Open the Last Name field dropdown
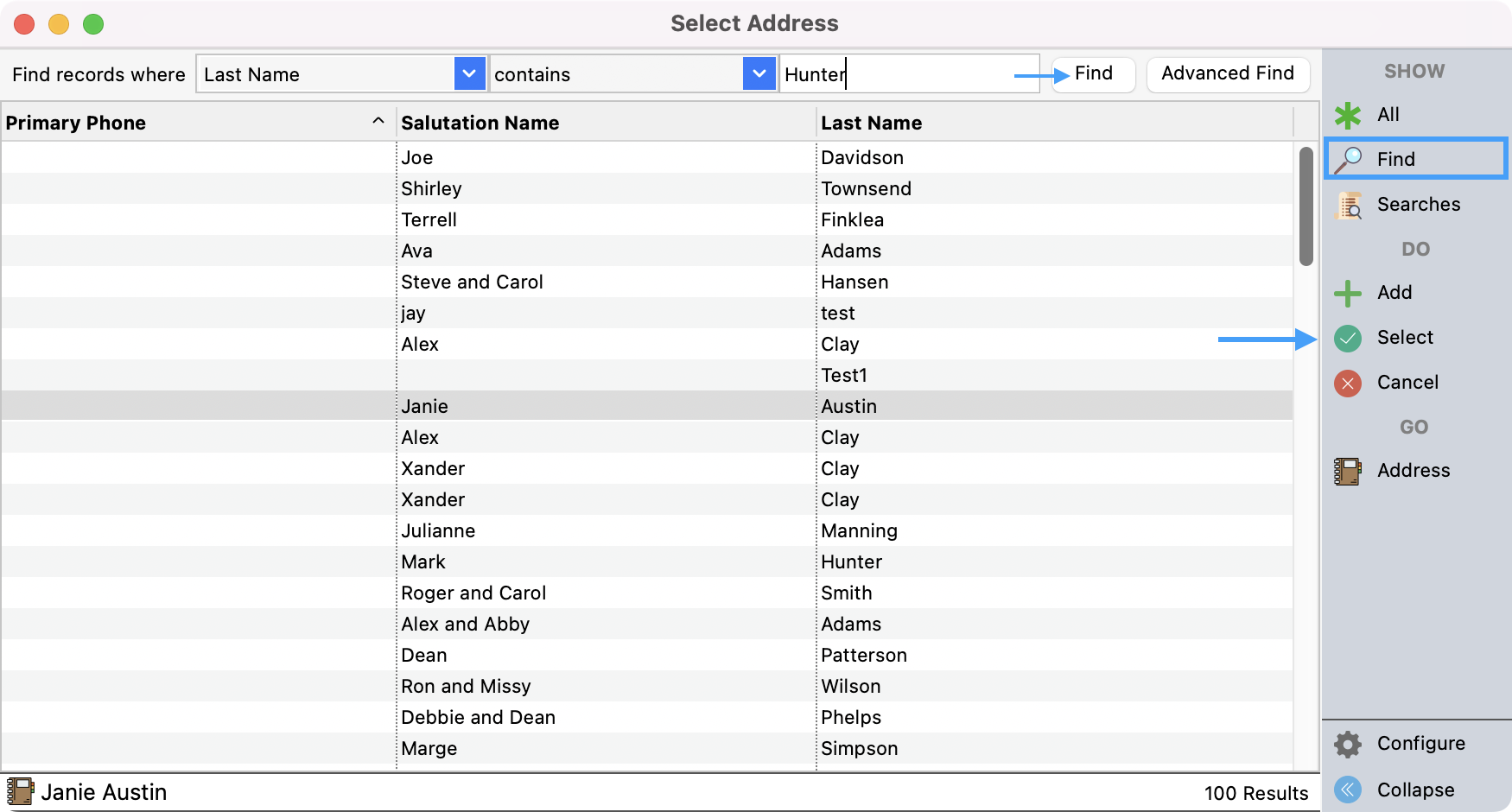 click(x=468, y=74)
